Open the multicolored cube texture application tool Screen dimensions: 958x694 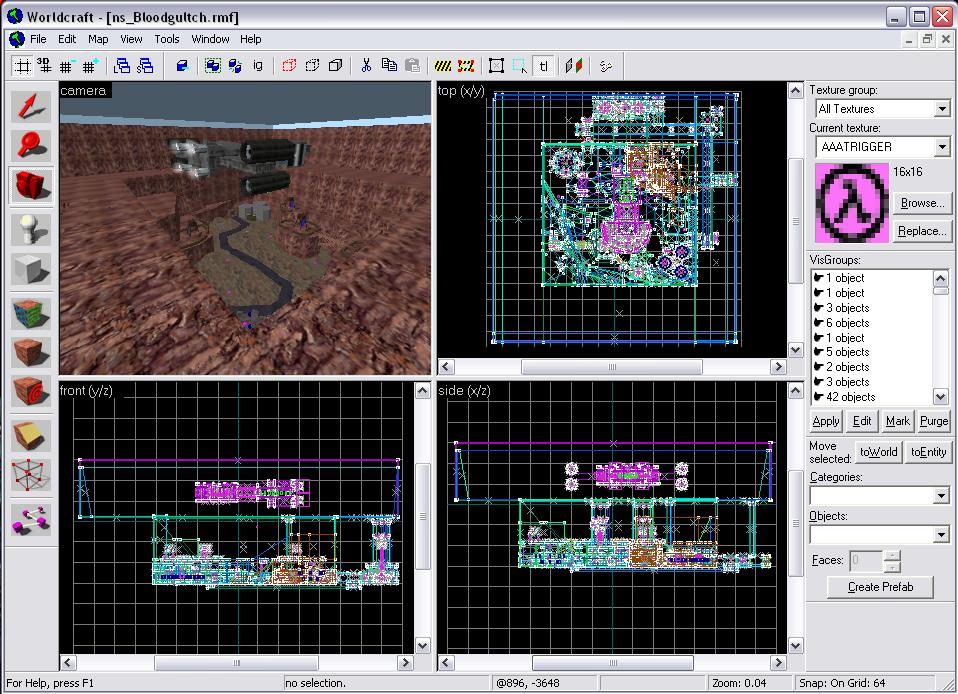click(x=31, y=314)
